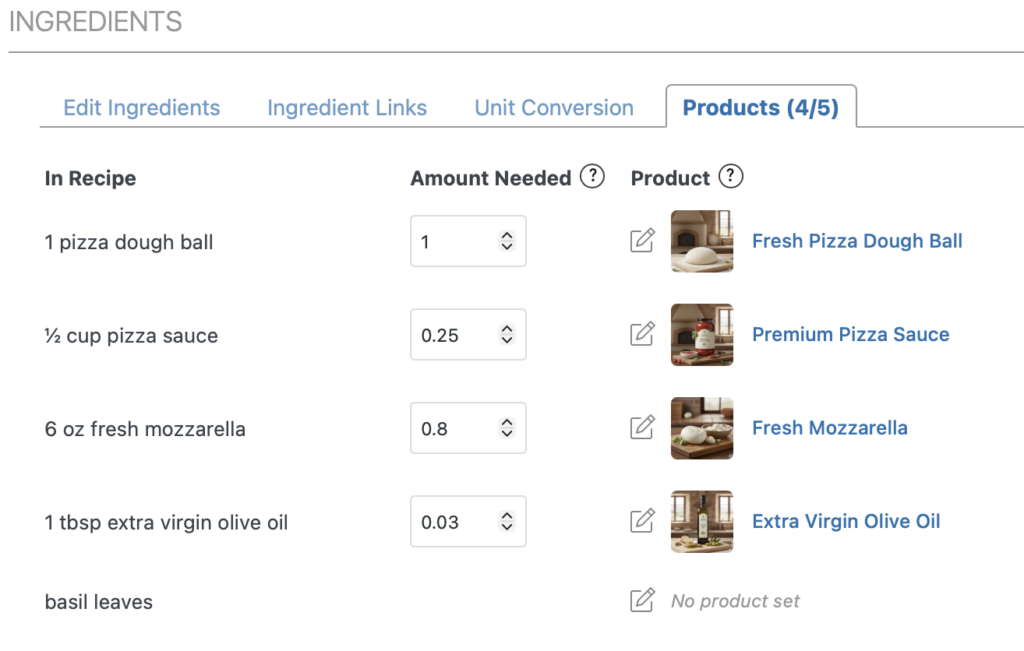Switch to the Edit Ingredients tab
Image resolution: width=1024 pixels, height=651 pixels.
[x=141, y=108]
